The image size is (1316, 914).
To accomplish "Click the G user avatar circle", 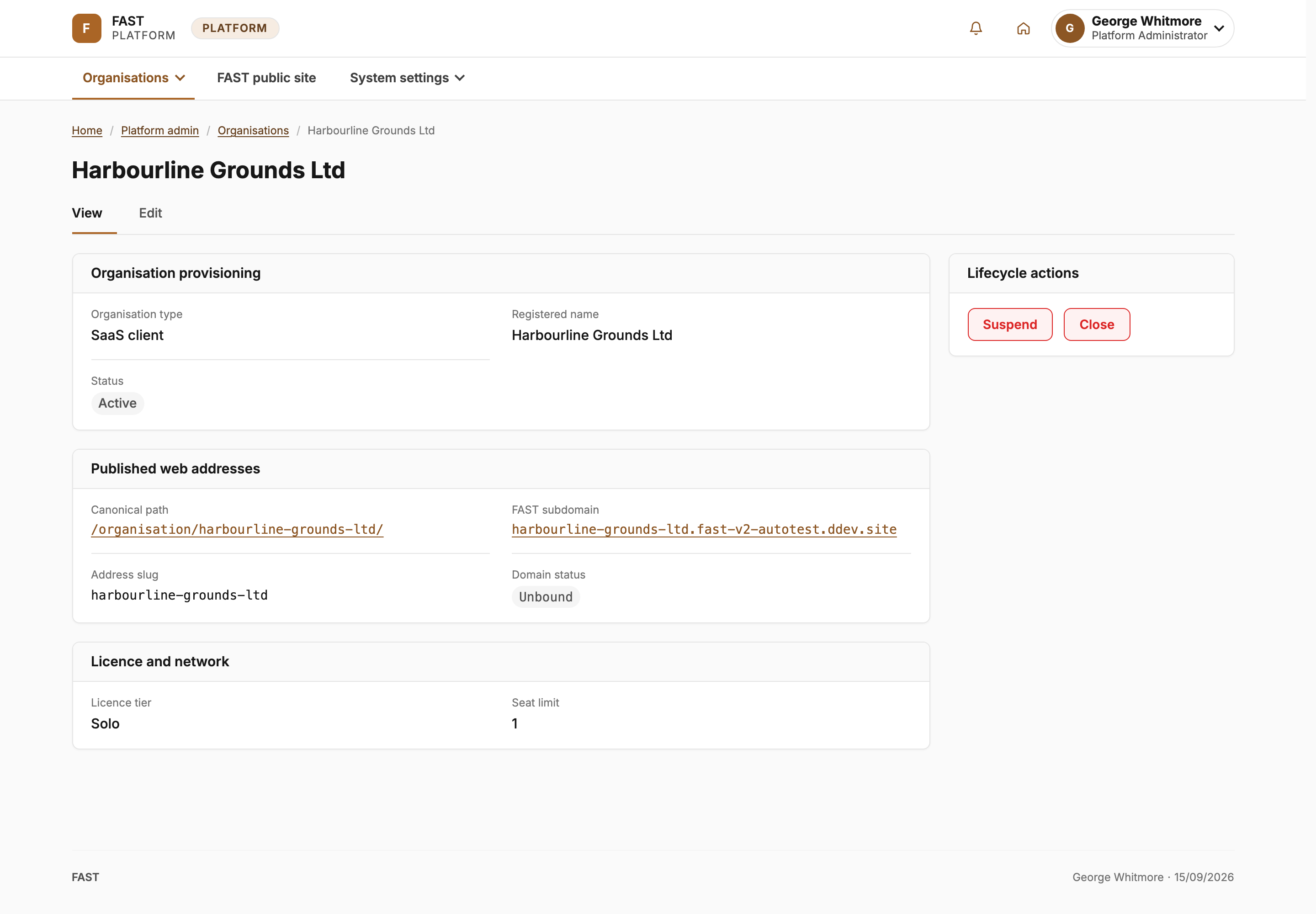I will tap(1070, 28).
